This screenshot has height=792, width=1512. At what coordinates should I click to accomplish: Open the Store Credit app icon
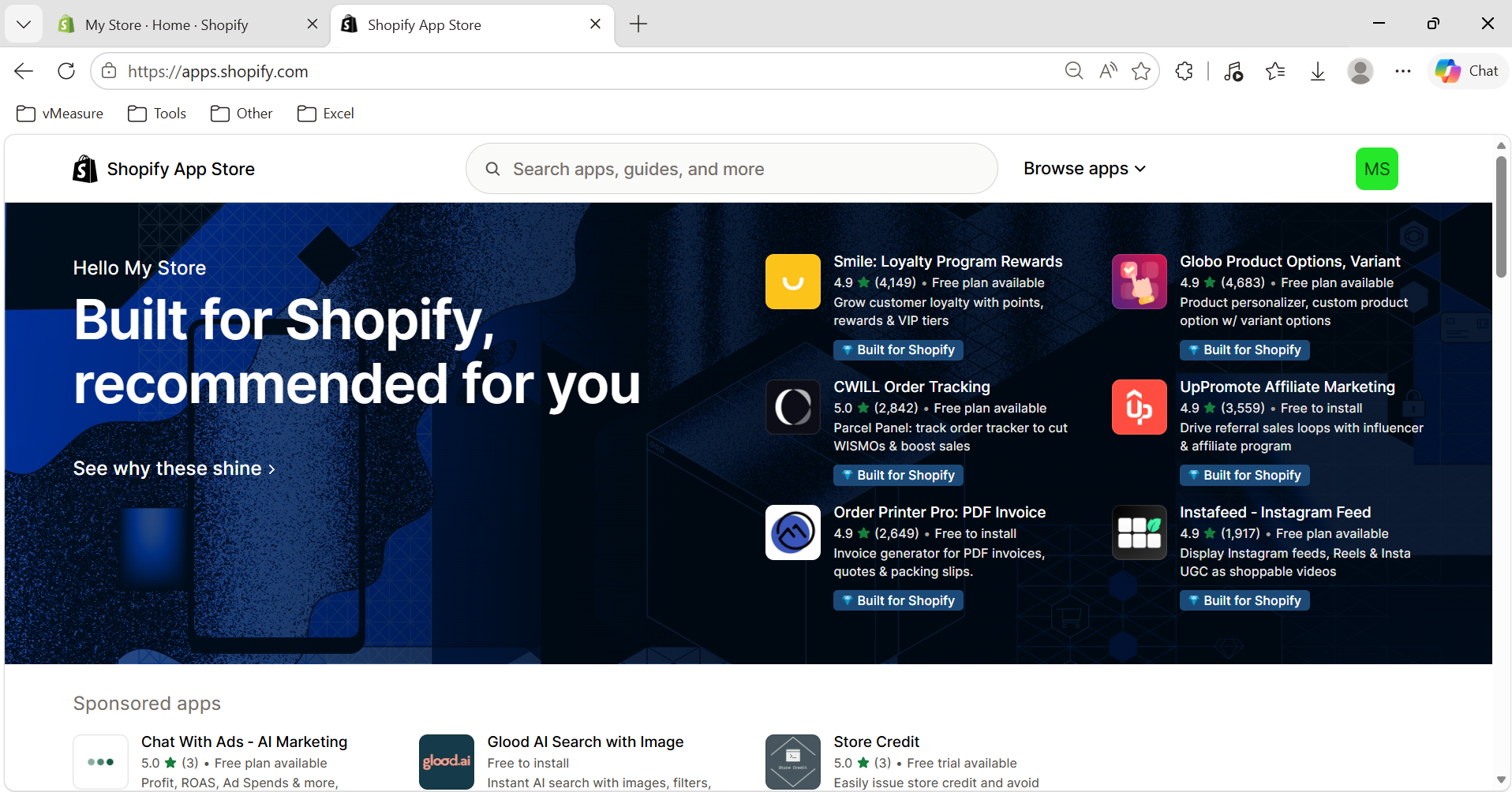792,762
